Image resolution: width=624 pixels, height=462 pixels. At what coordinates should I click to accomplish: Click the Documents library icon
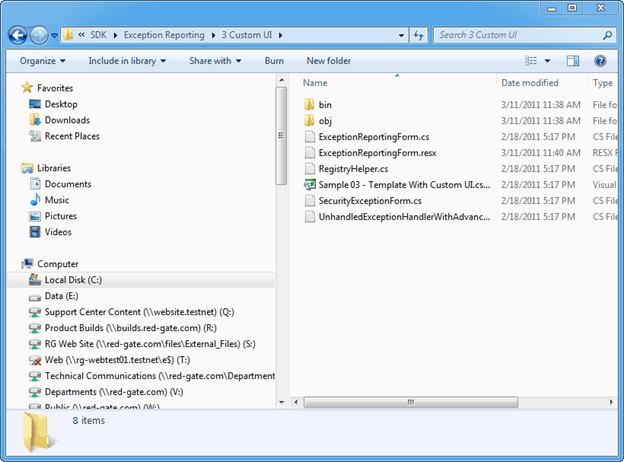35,184
